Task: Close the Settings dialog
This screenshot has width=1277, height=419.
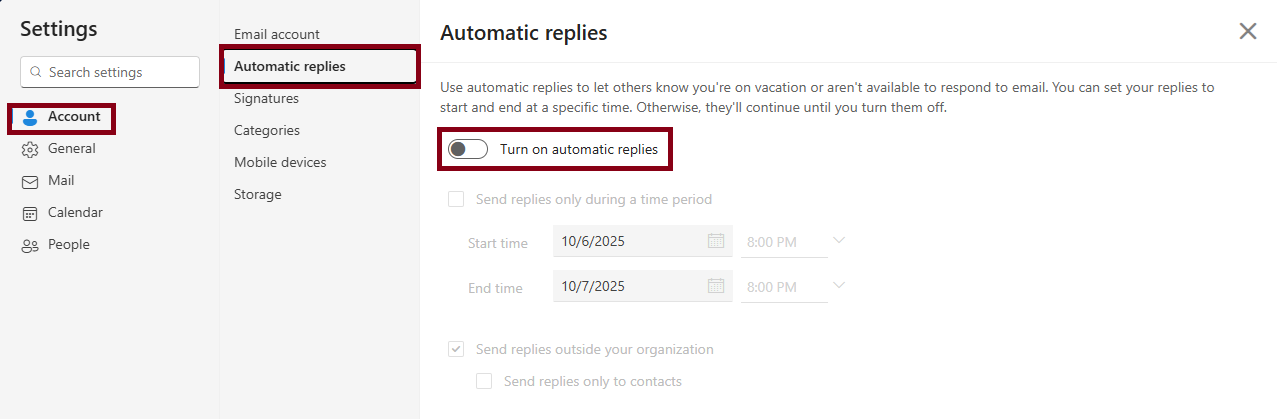Action: coord(1248,31)
